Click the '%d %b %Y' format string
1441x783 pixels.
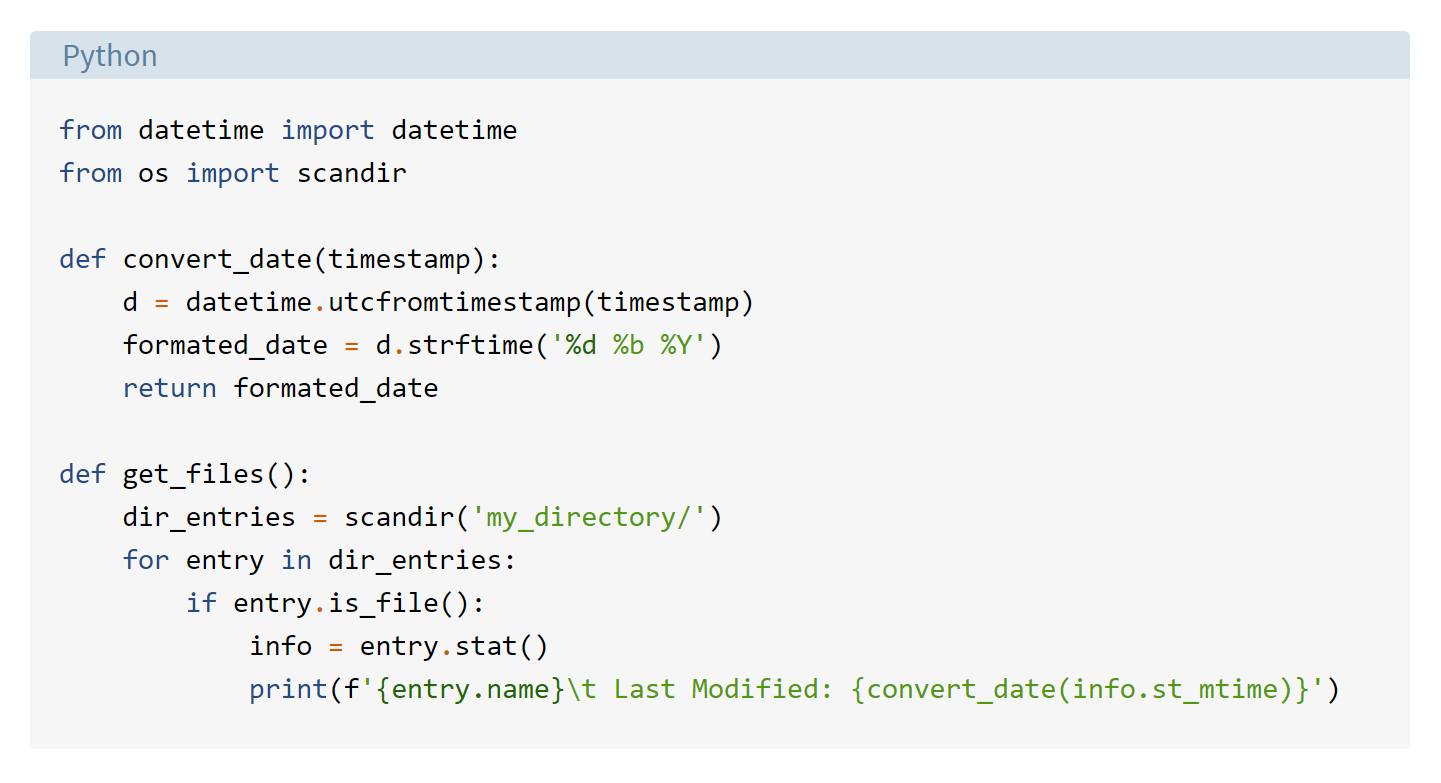coord(628,345)
